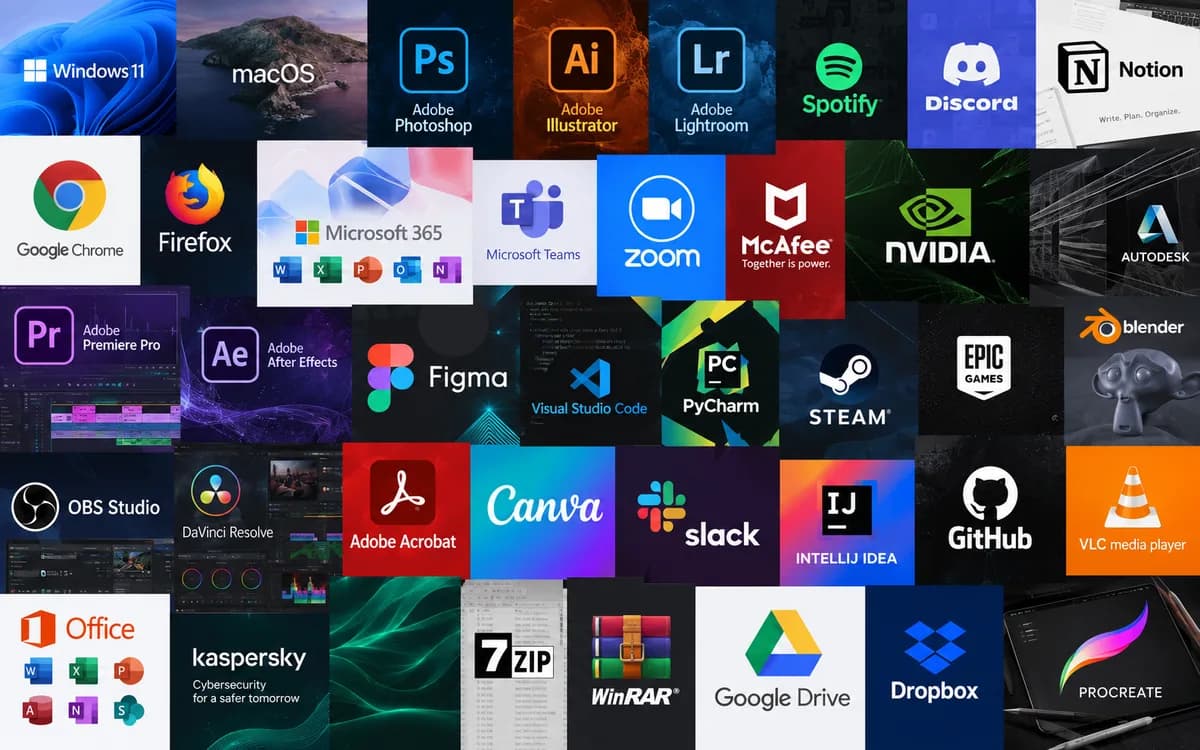Open the Slack hashtag logo

662,505
